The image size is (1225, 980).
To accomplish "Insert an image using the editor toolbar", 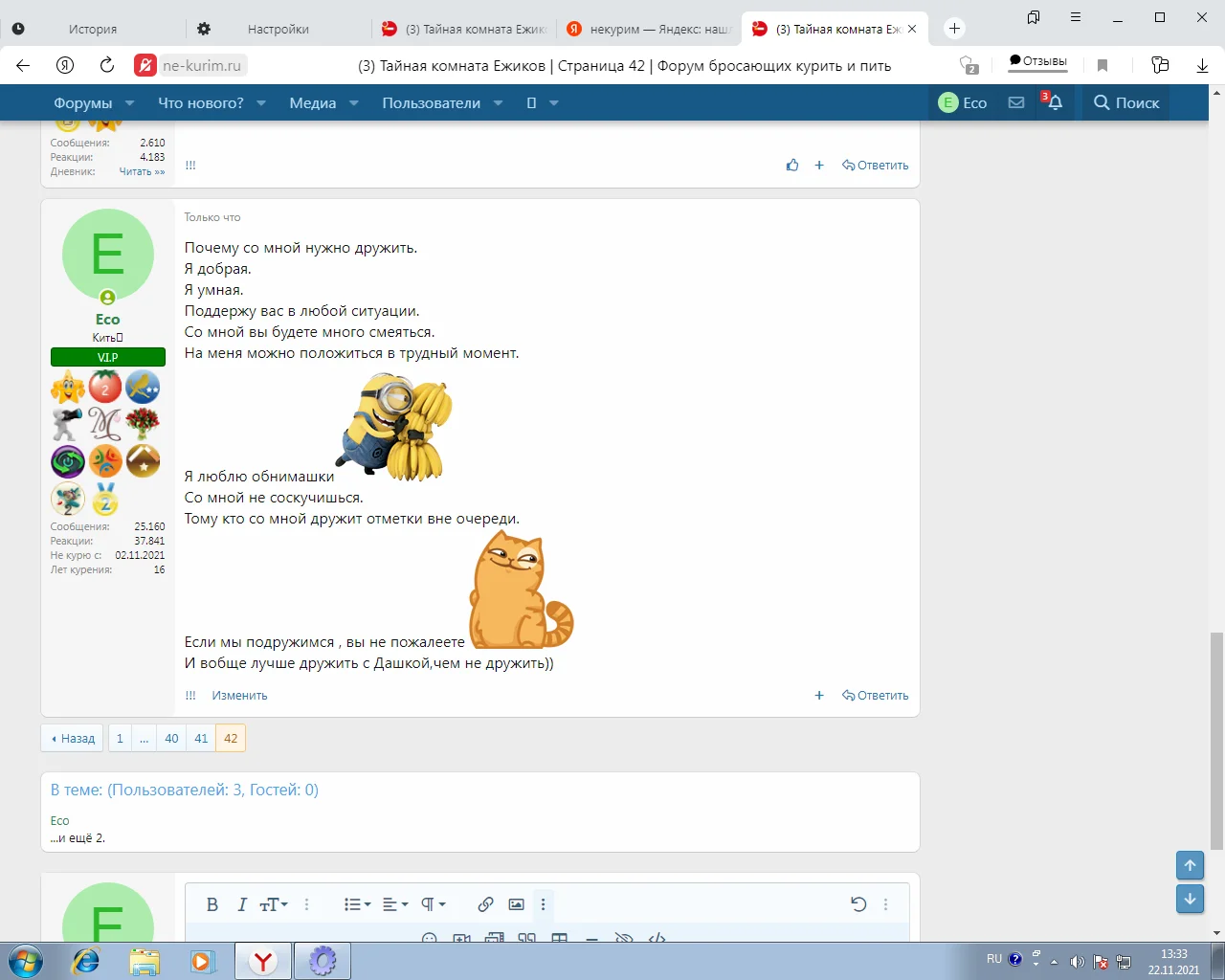I will click(517, 904).
